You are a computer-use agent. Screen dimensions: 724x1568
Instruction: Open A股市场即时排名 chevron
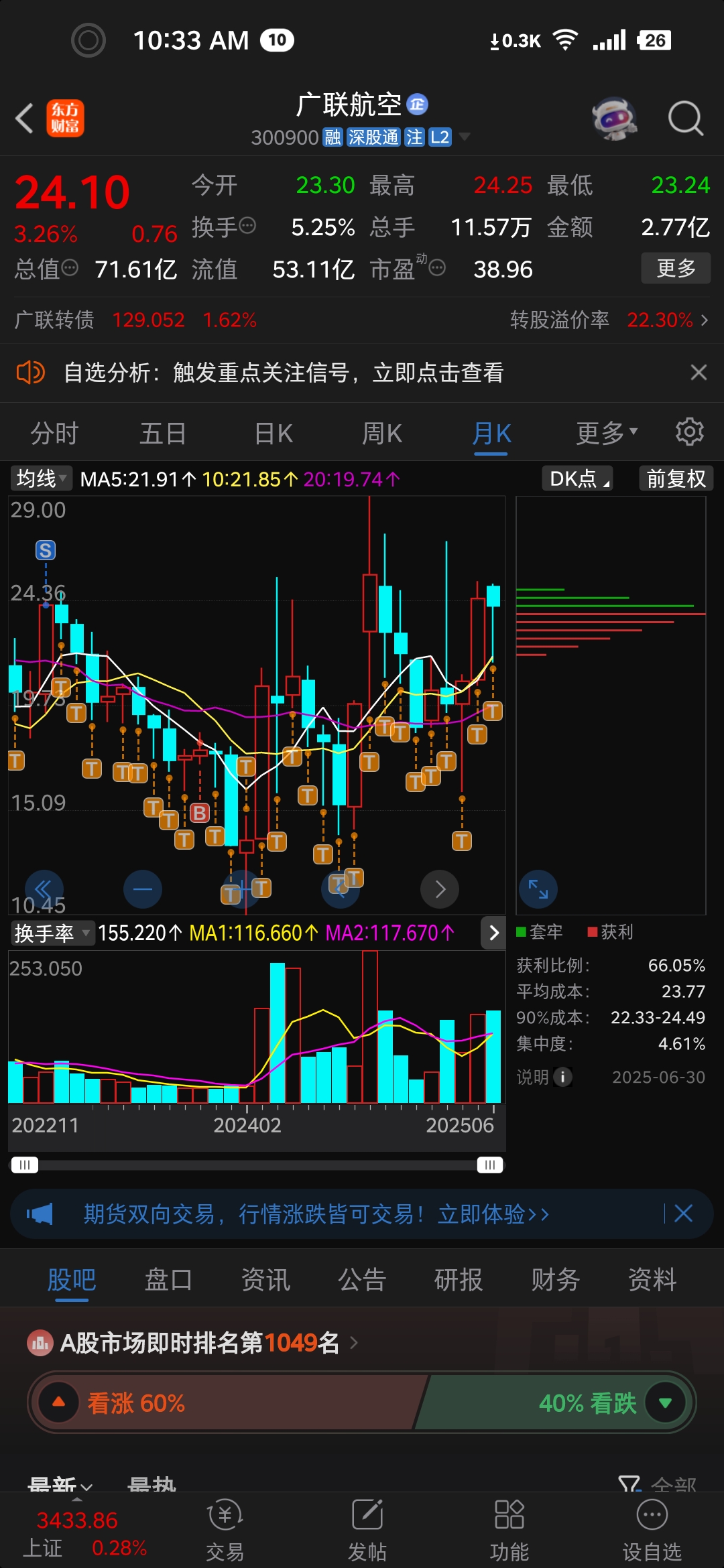(354, 1343)
